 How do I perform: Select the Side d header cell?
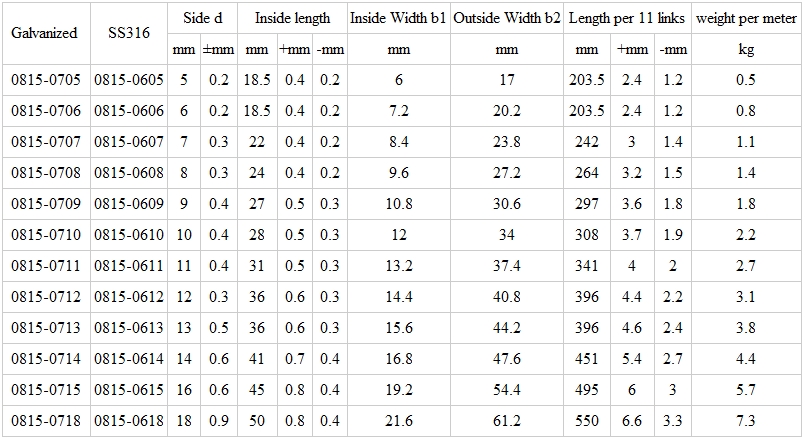point(203,18)
